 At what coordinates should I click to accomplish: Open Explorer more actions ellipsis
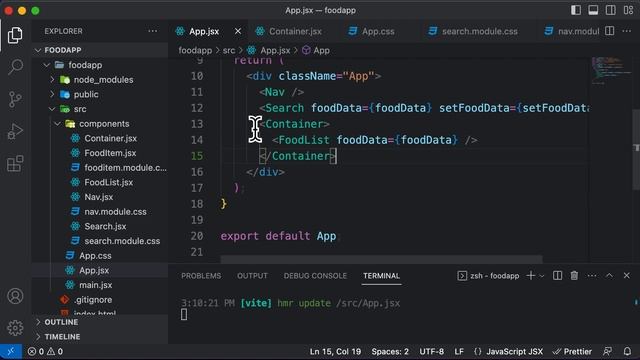[153, 31]
